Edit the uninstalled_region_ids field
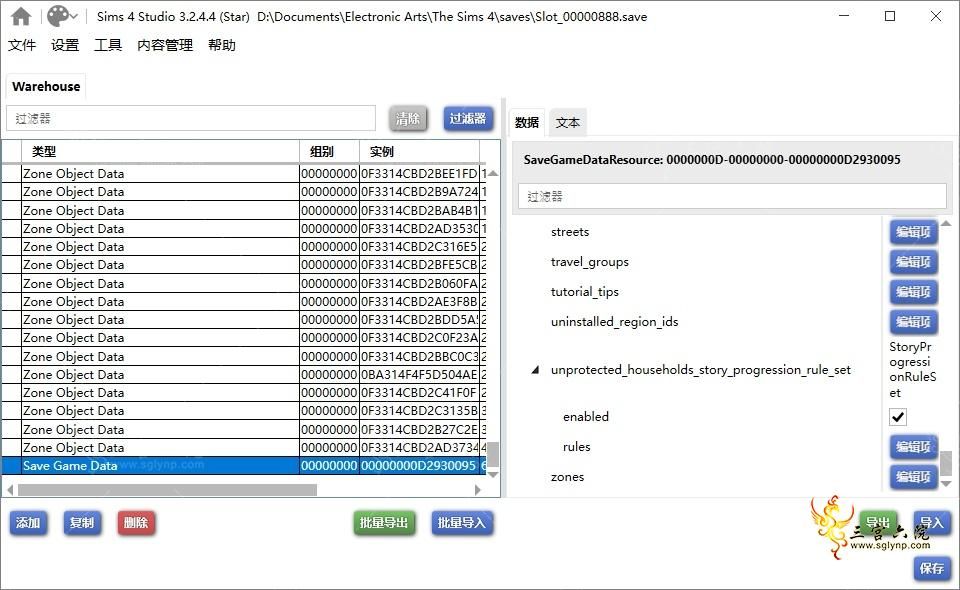 pos(913,322)
